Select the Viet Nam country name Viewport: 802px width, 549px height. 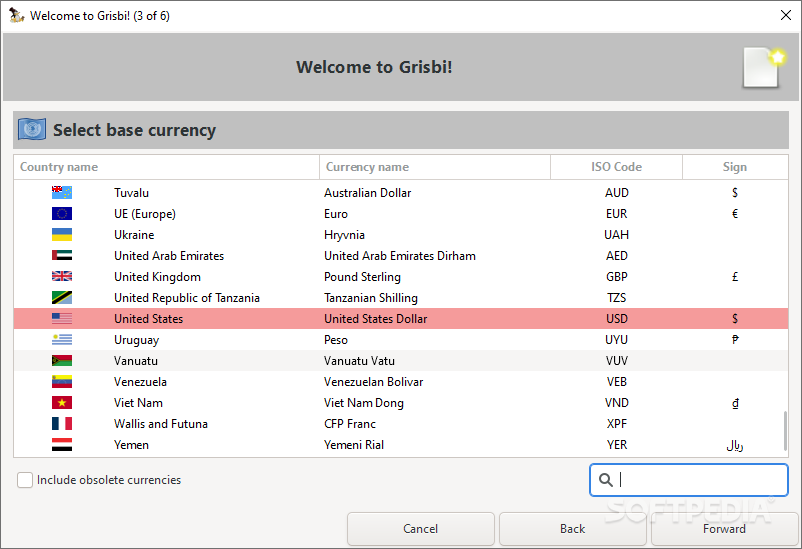point(138,403)
